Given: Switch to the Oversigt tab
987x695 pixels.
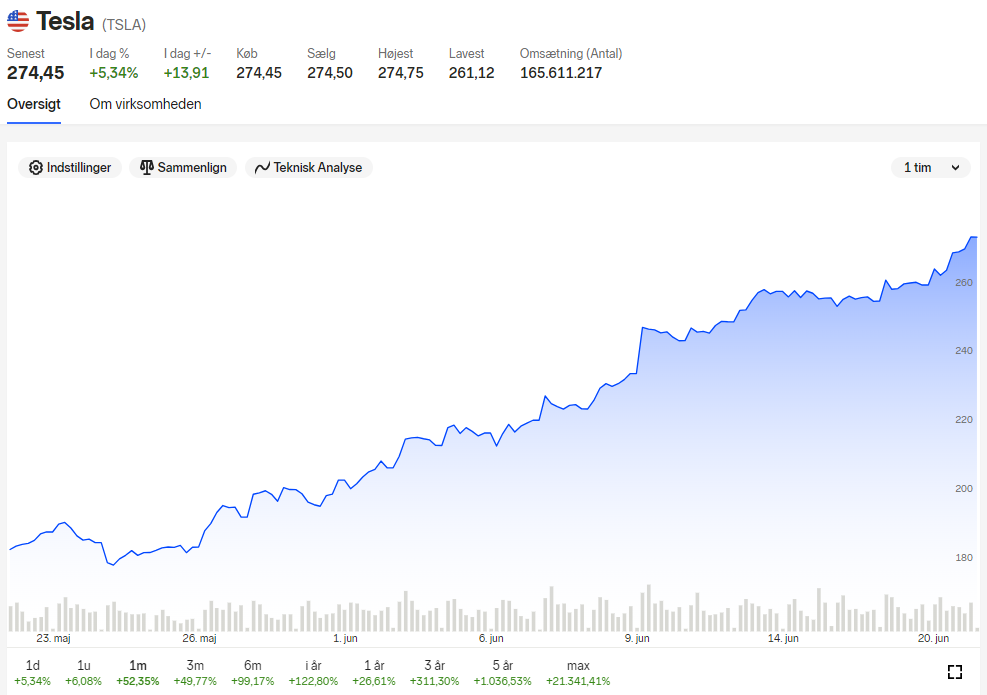Looking at the screenshot, I should click(x=34, y=105).
